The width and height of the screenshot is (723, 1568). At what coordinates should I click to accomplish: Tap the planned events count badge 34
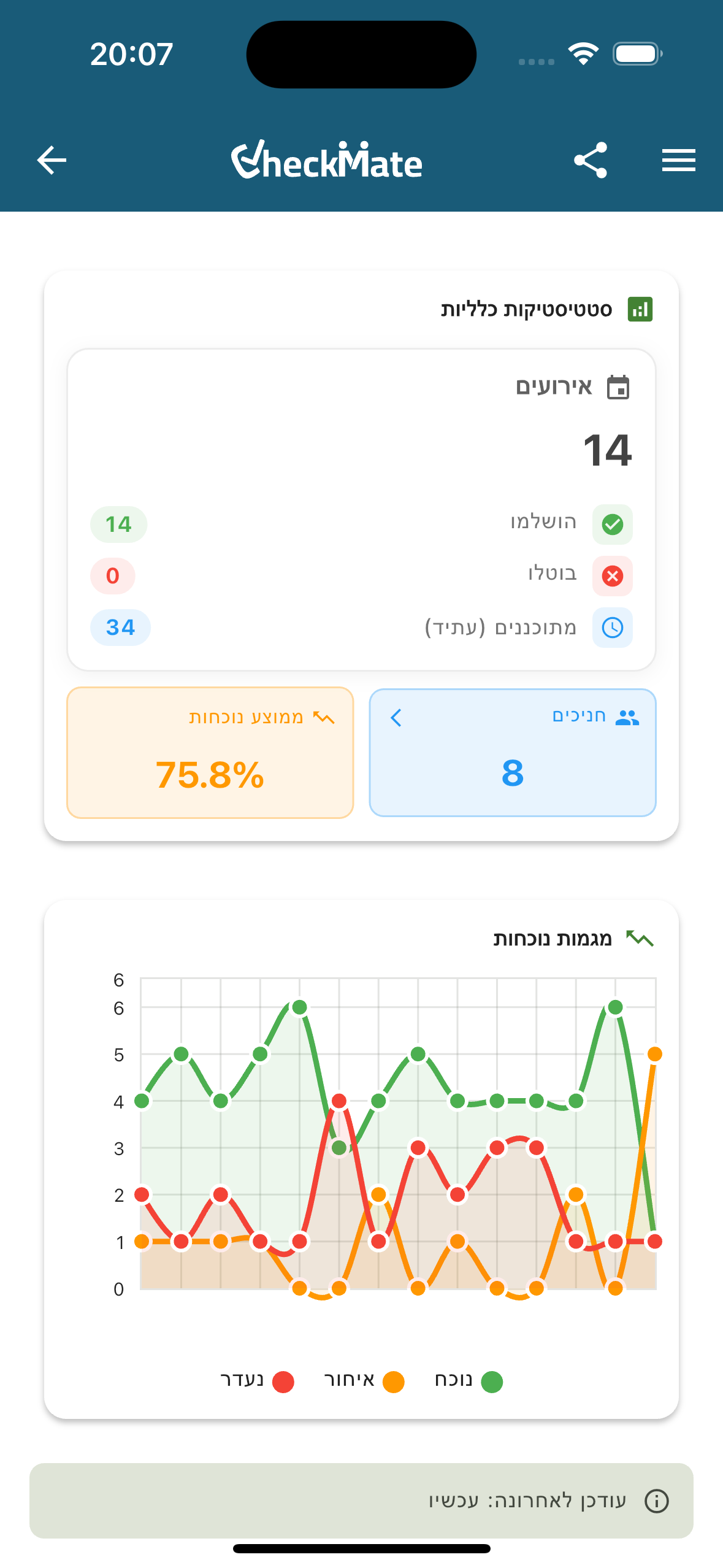tap(120, 628)
